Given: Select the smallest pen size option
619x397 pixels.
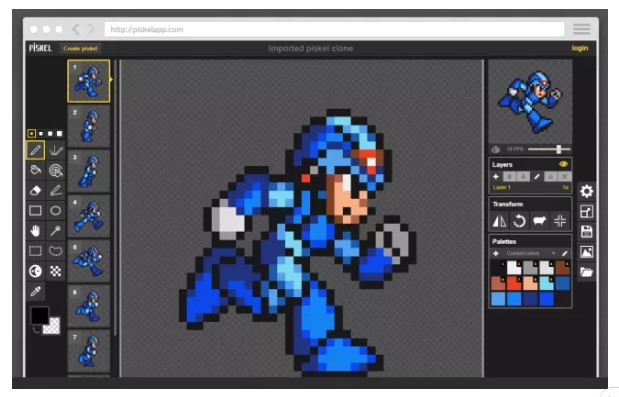Looking at the screenshot, I should pyautogui.click(x=32, y=133).
